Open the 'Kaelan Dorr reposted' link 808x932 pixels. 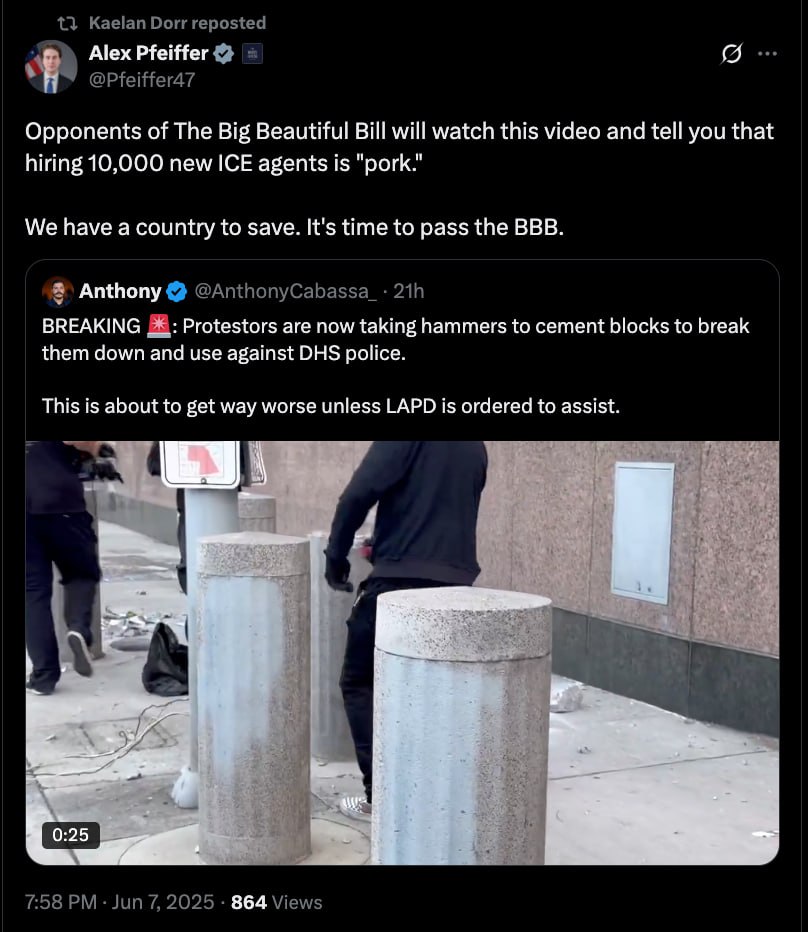[x=177, y=23]
